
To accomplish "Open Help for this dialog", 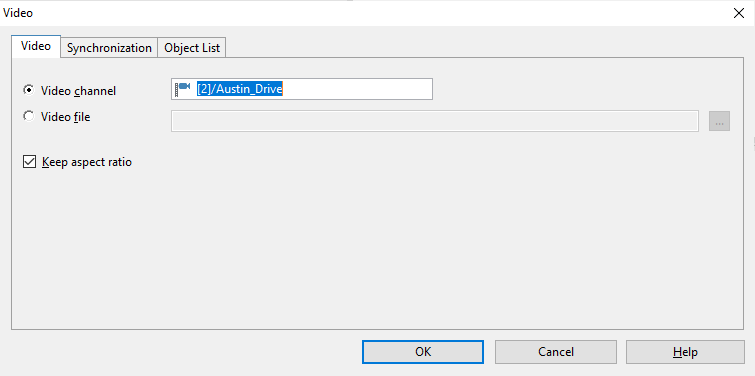I will (x=685, y=352).
